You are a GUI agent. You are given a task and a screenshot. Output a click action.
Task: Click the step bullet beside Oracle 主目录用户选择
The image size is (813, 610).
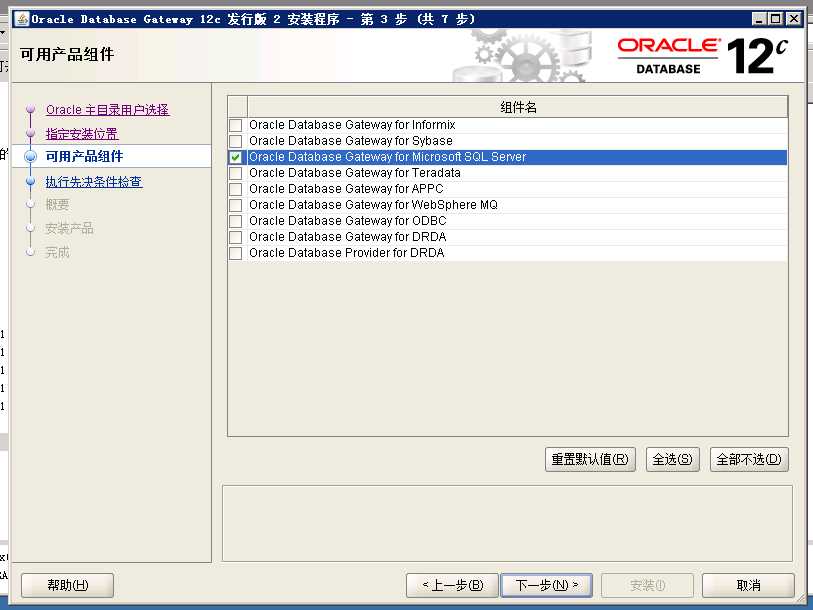point(31,109)
